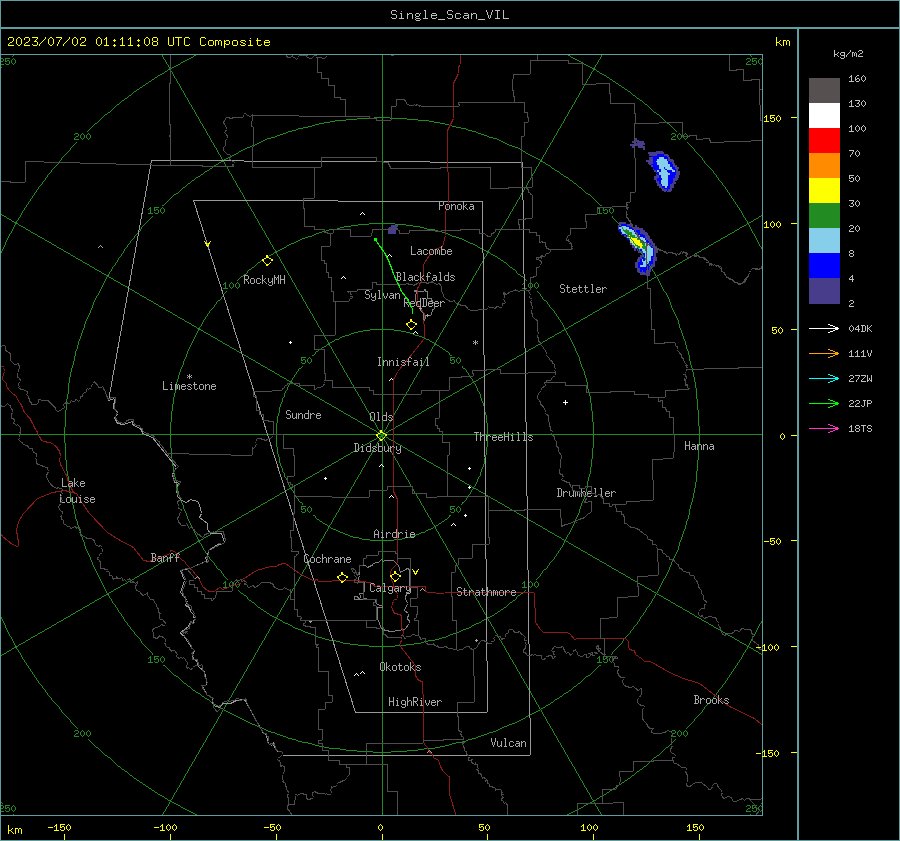Click the Olds town label

point(381,417)
